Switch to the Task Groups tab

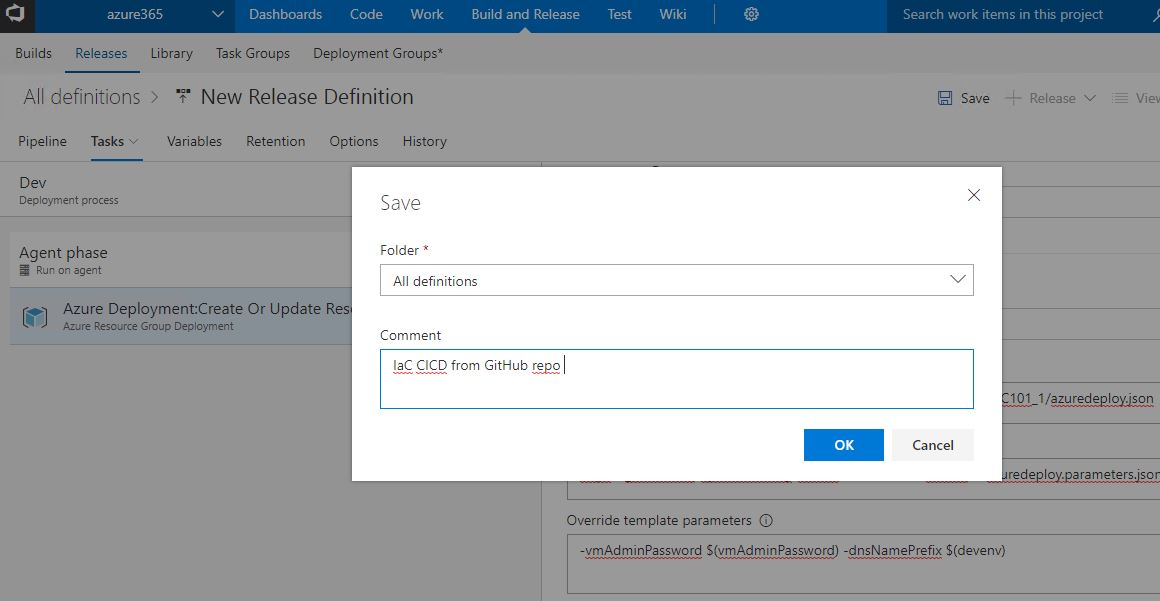pos(253,53)
